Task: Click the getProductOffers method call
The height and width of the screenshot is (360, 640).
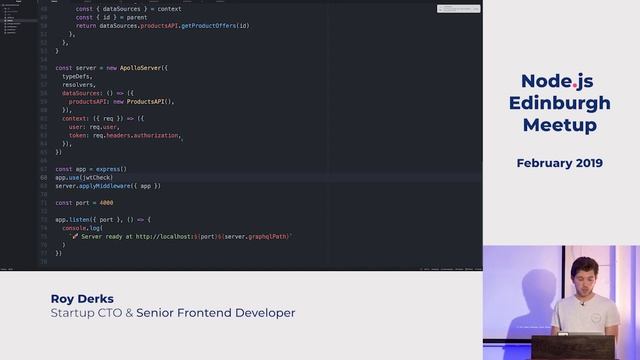Action: point(209,26)
